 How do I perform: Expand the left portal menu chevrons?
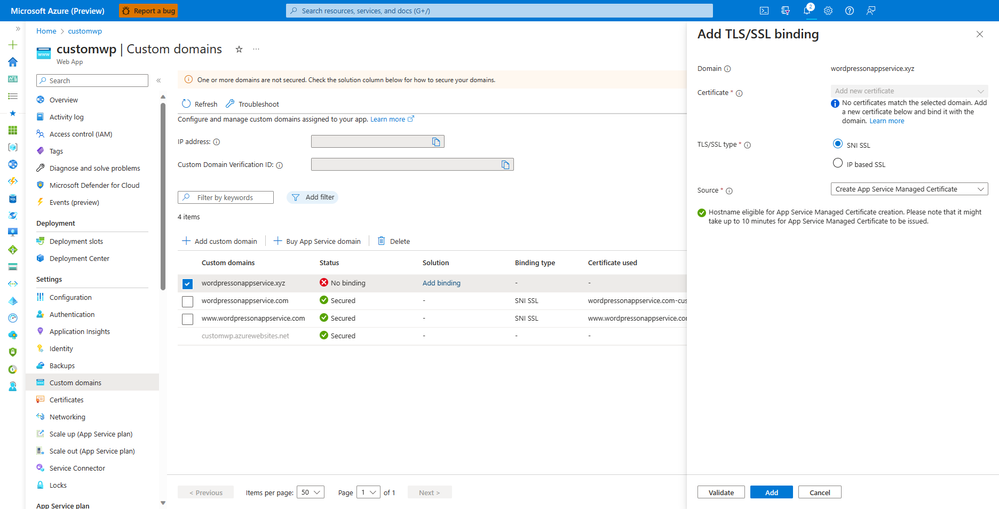click(x=17, y=29)
